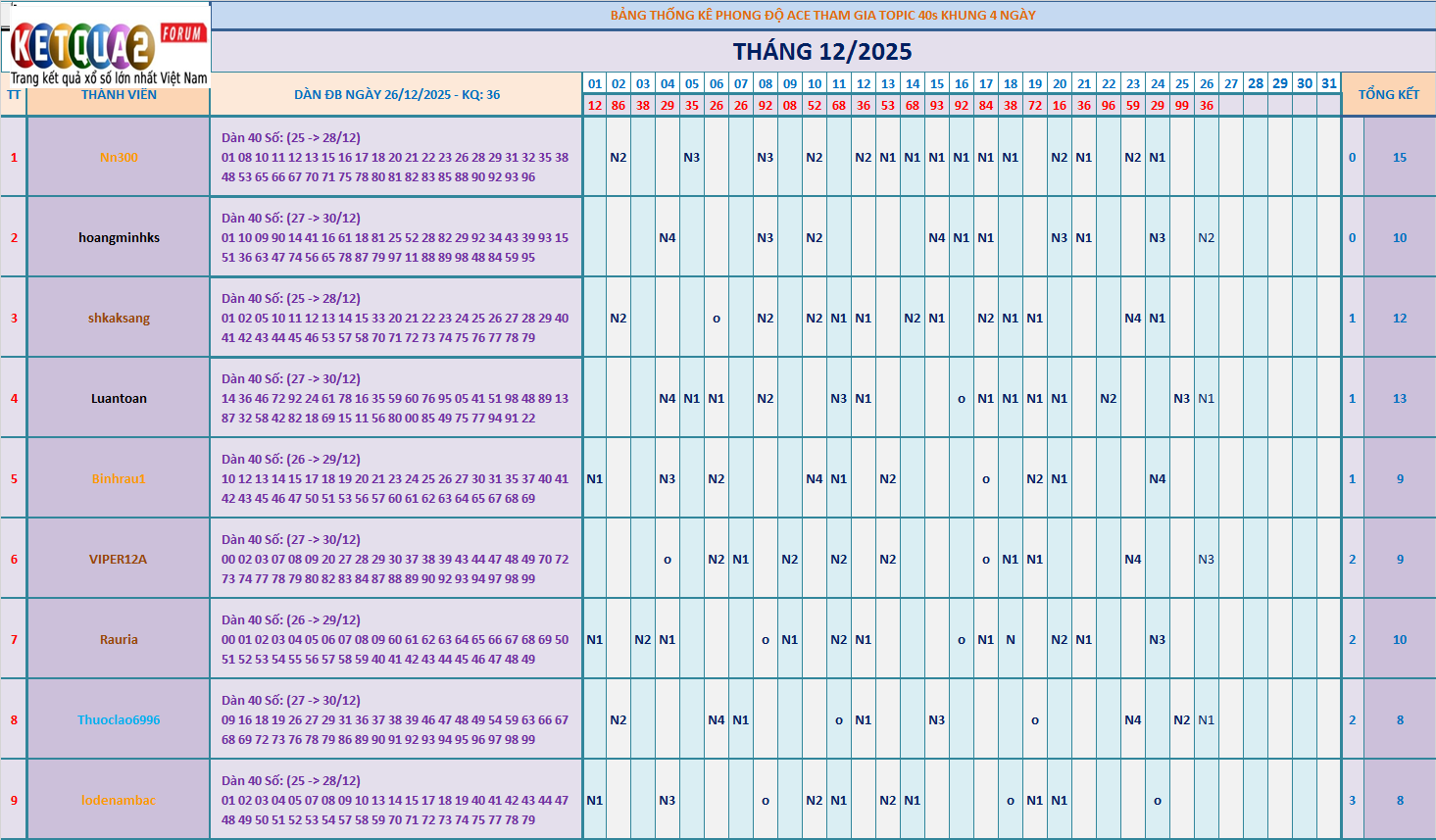Select the TỔNG KẾT header cell
The width and height of the screenshot is (1436, 840).
pos(1388,95)
